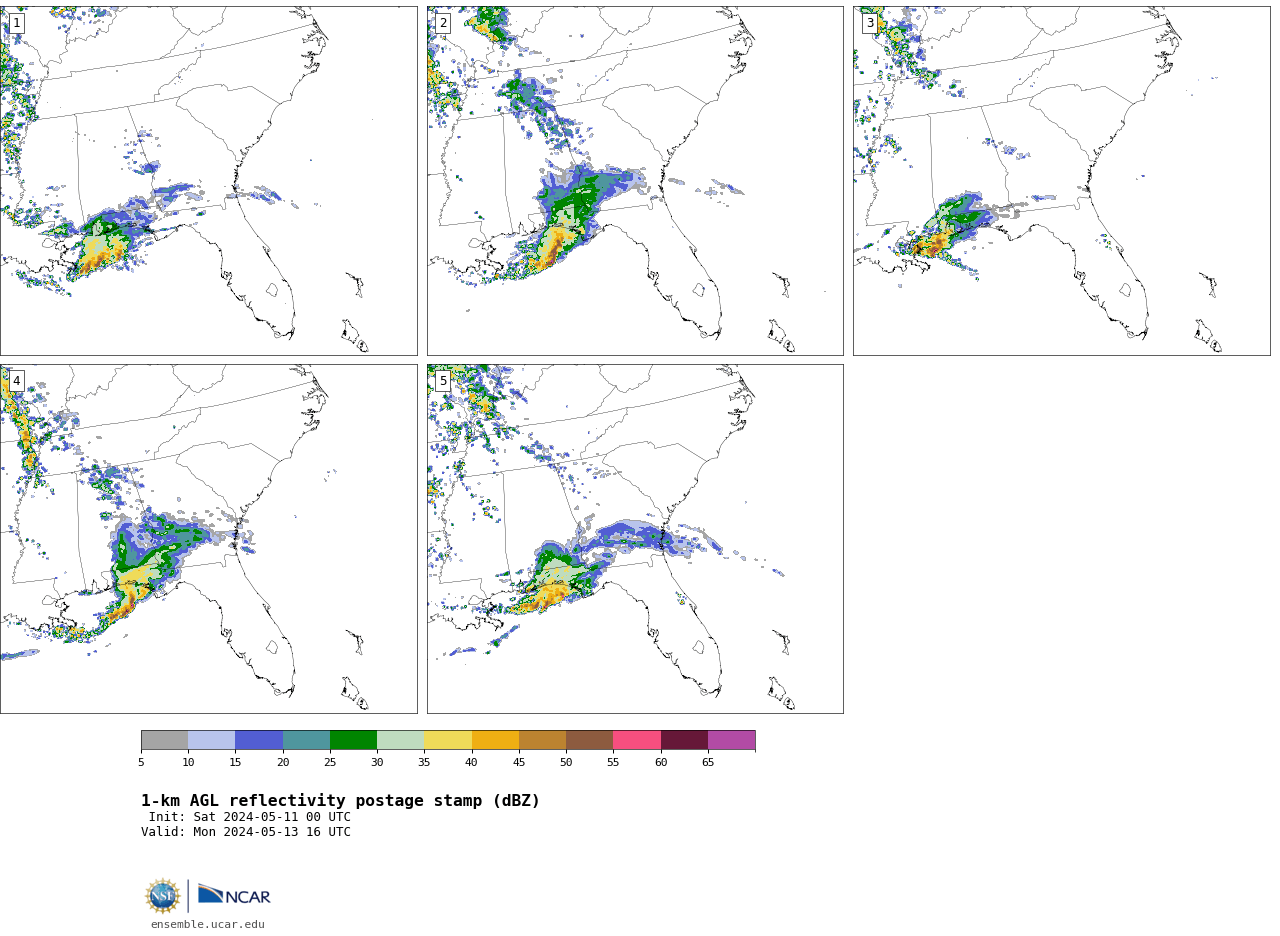Click the gray 5-10 dBZ swatch
1280x936 pixels.
point(164,740)
